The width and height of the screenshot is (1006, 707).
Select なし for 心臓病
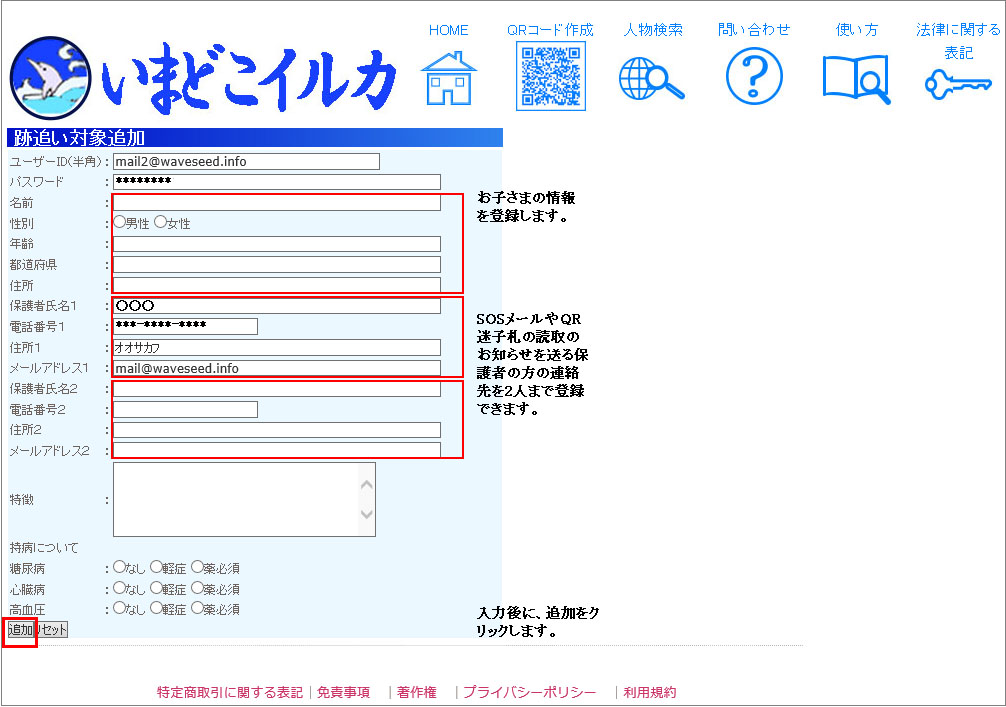tap(119, 588)
